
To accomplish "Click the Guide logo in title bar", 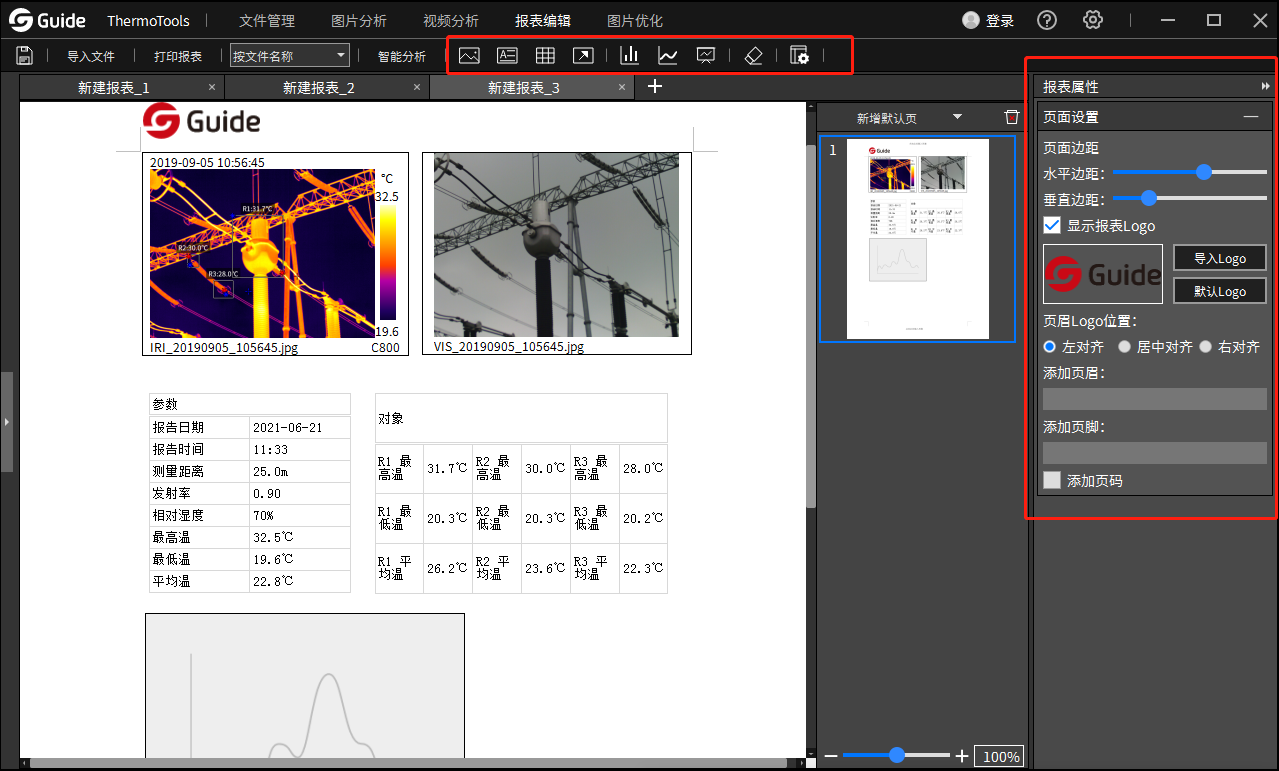I will pyautogui.click(x=49, y=20).
